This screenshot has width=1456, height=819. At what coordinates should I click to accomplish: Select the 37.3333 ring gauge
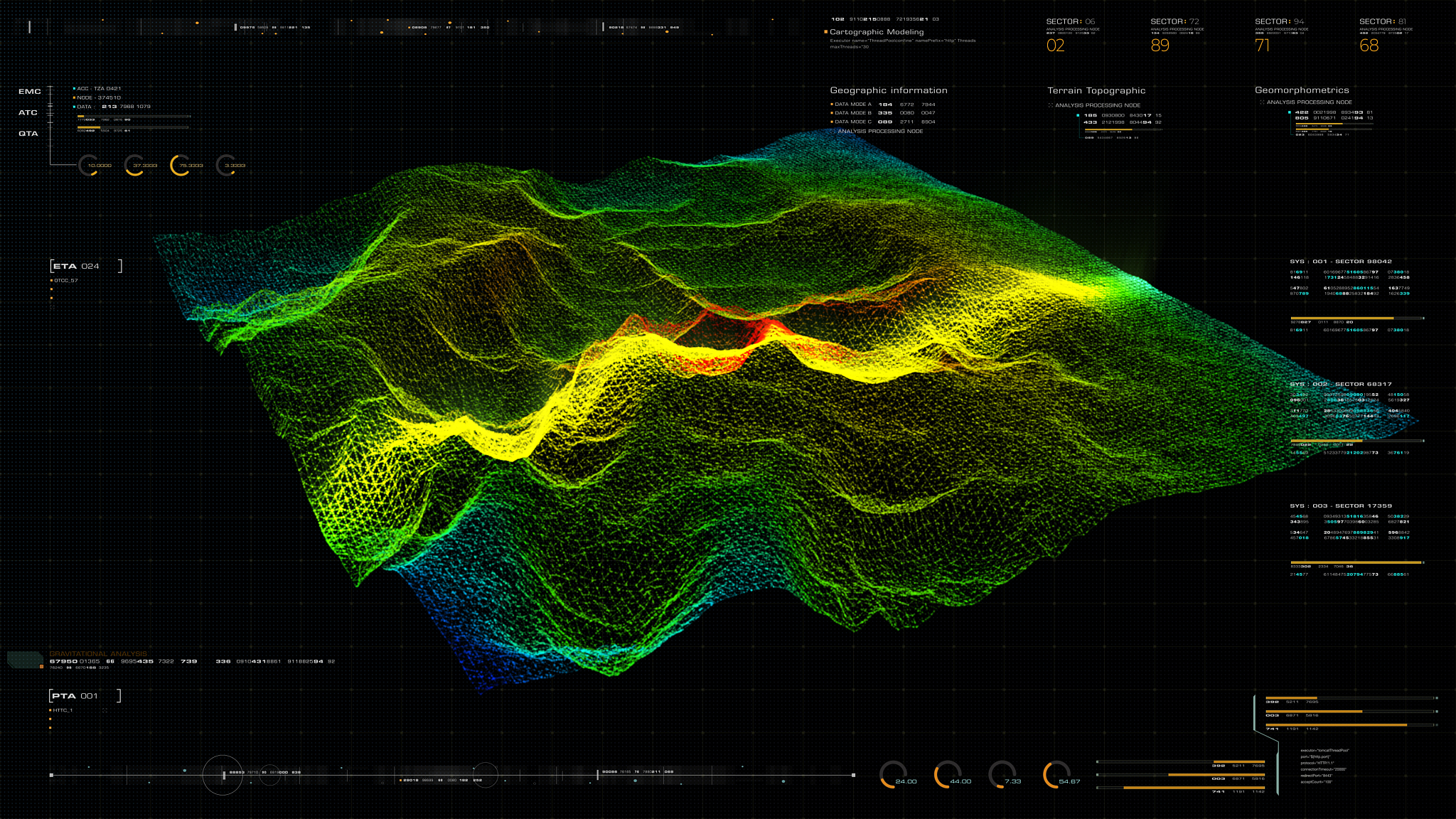click(134, 166)
